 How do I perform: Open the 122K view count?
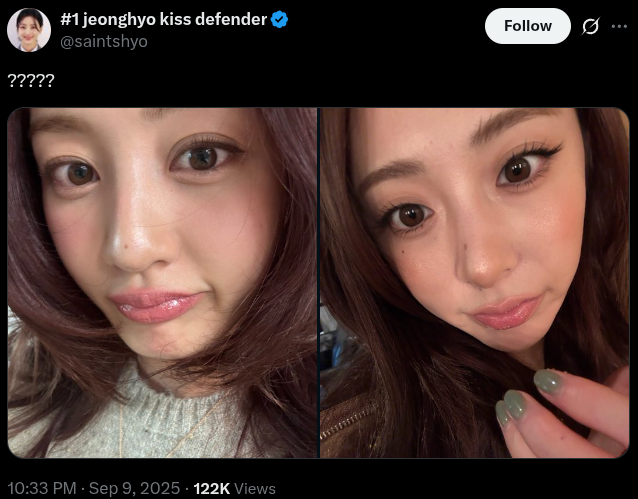tap(212, 488)
